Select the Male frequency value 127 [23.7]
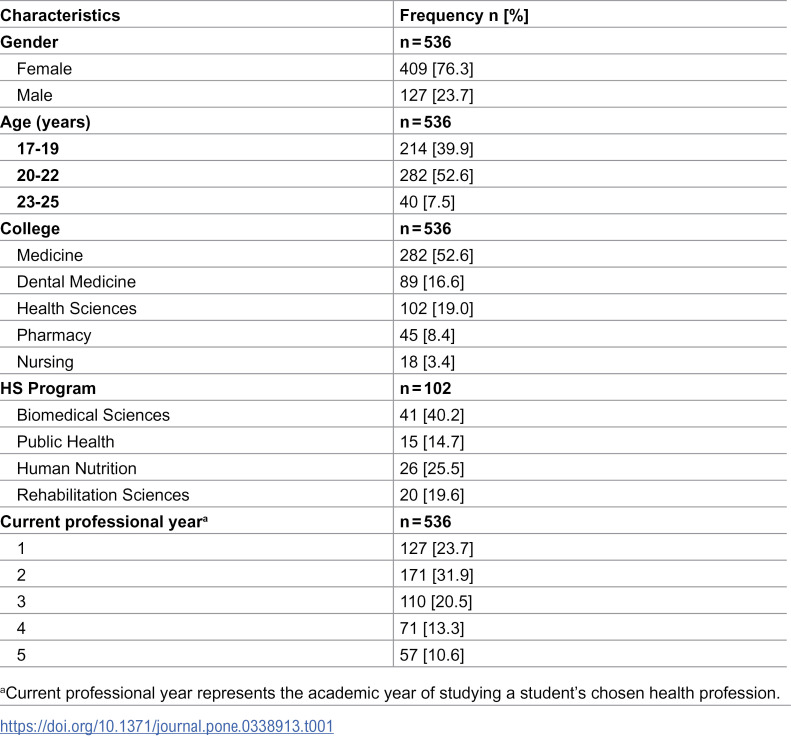 click(436, 95)
